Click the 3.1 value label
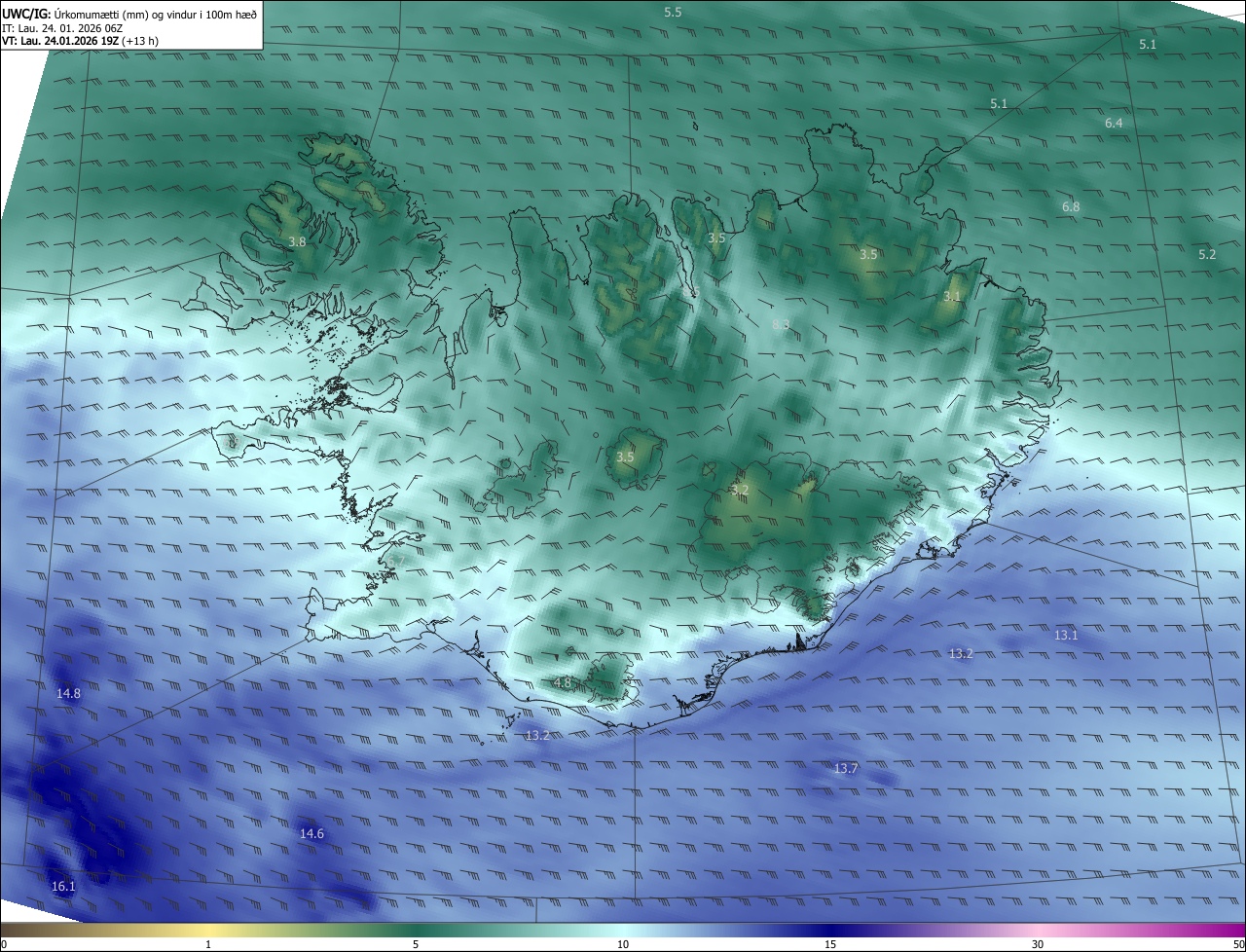Image resolution: width=1246 pixels, height=952 pixels. coord(952,296)
